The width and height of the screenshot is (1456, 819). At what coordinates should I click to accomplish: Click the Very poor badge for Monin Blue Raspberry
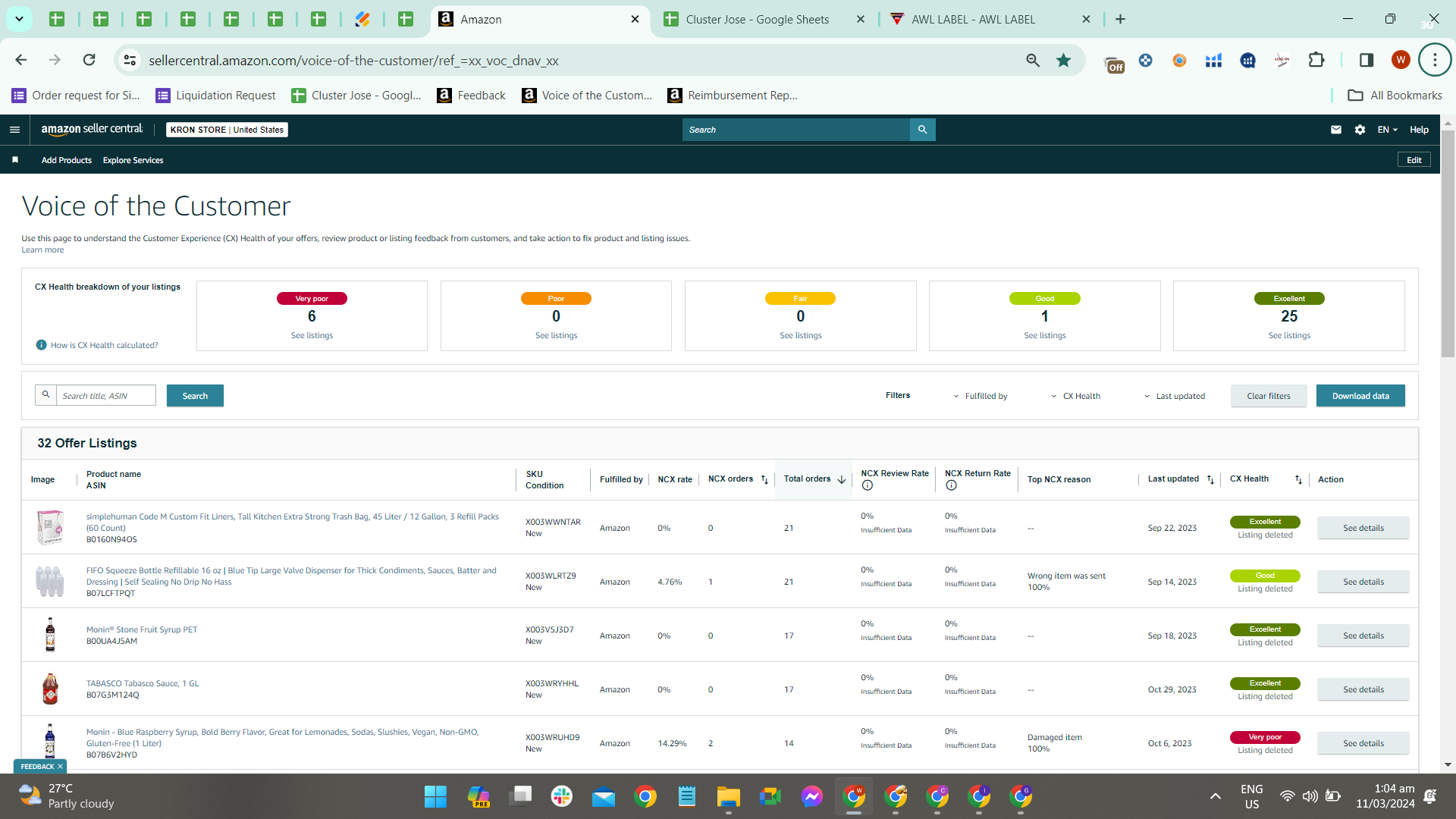coord(1265,737)
